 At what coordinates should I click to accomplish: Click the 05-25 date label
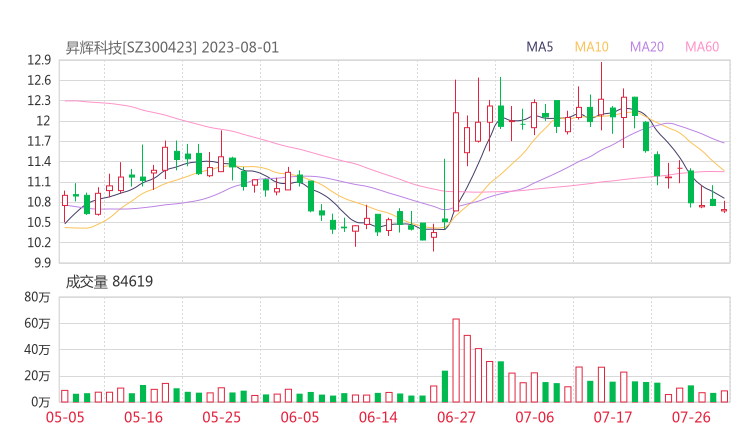click(x=221, y=417)
